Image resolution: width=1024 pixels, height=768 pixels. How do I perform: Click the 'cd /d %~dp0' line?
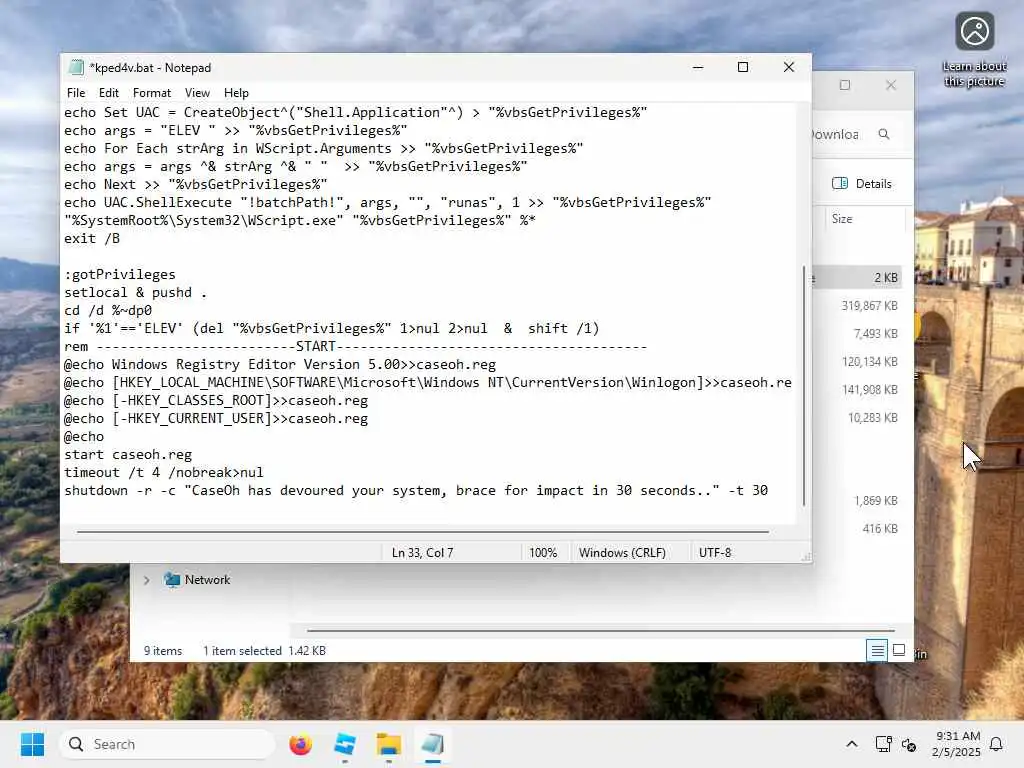pos(108,310)
